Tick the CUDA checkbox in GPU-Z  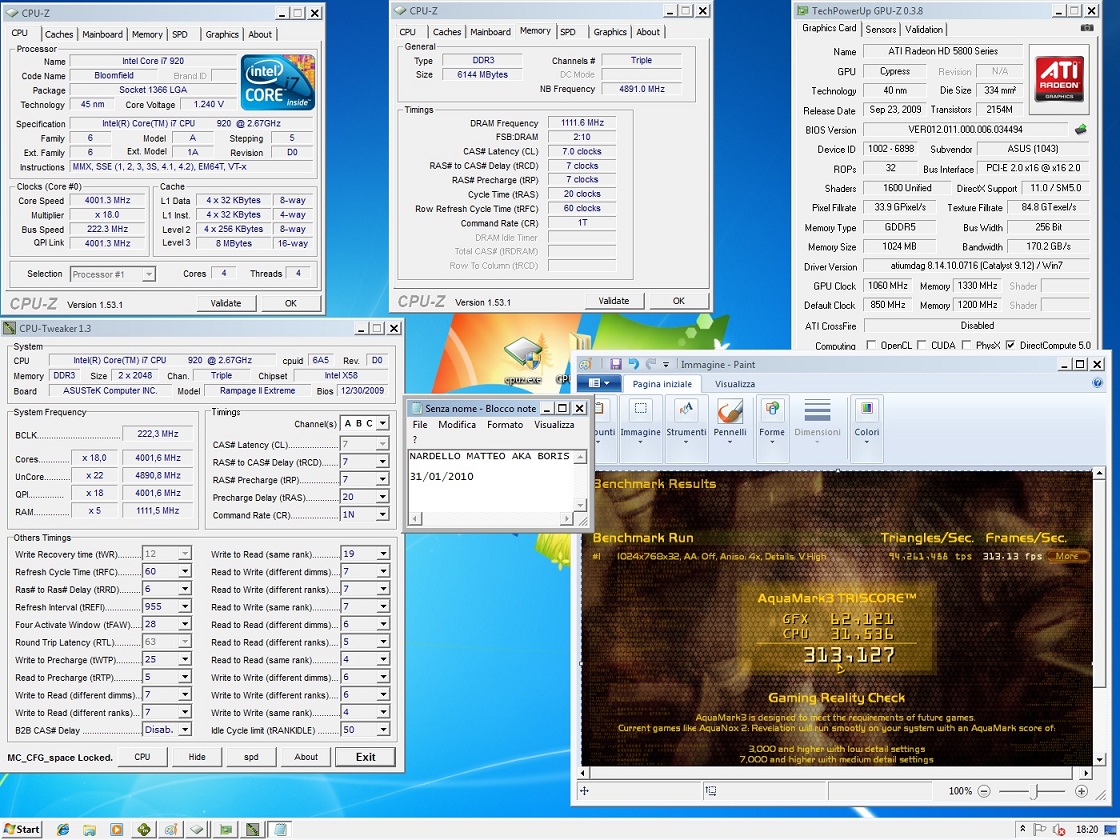(921, 345)
